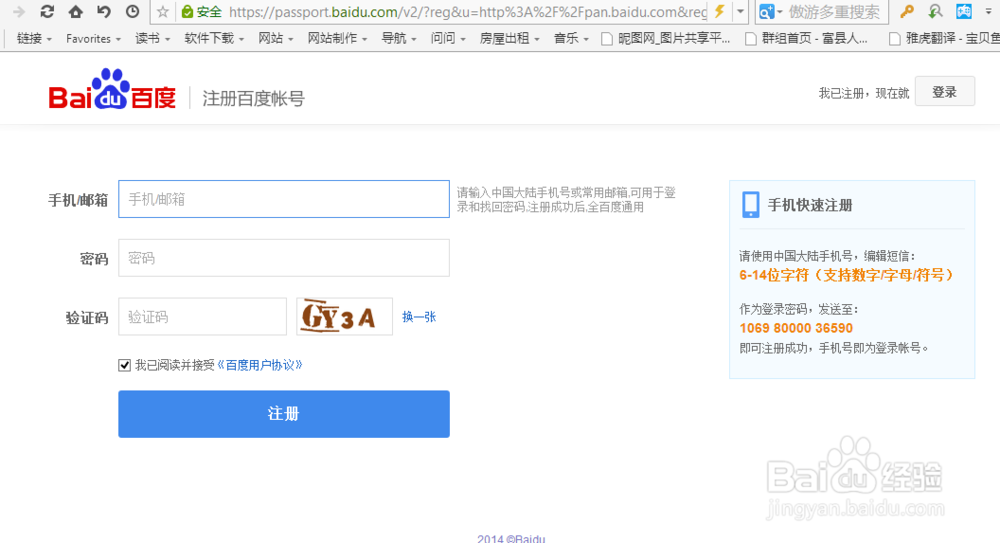Click the green arrow toolbar icon
This screenshot has height=543, width=1000.
point(935,11)
